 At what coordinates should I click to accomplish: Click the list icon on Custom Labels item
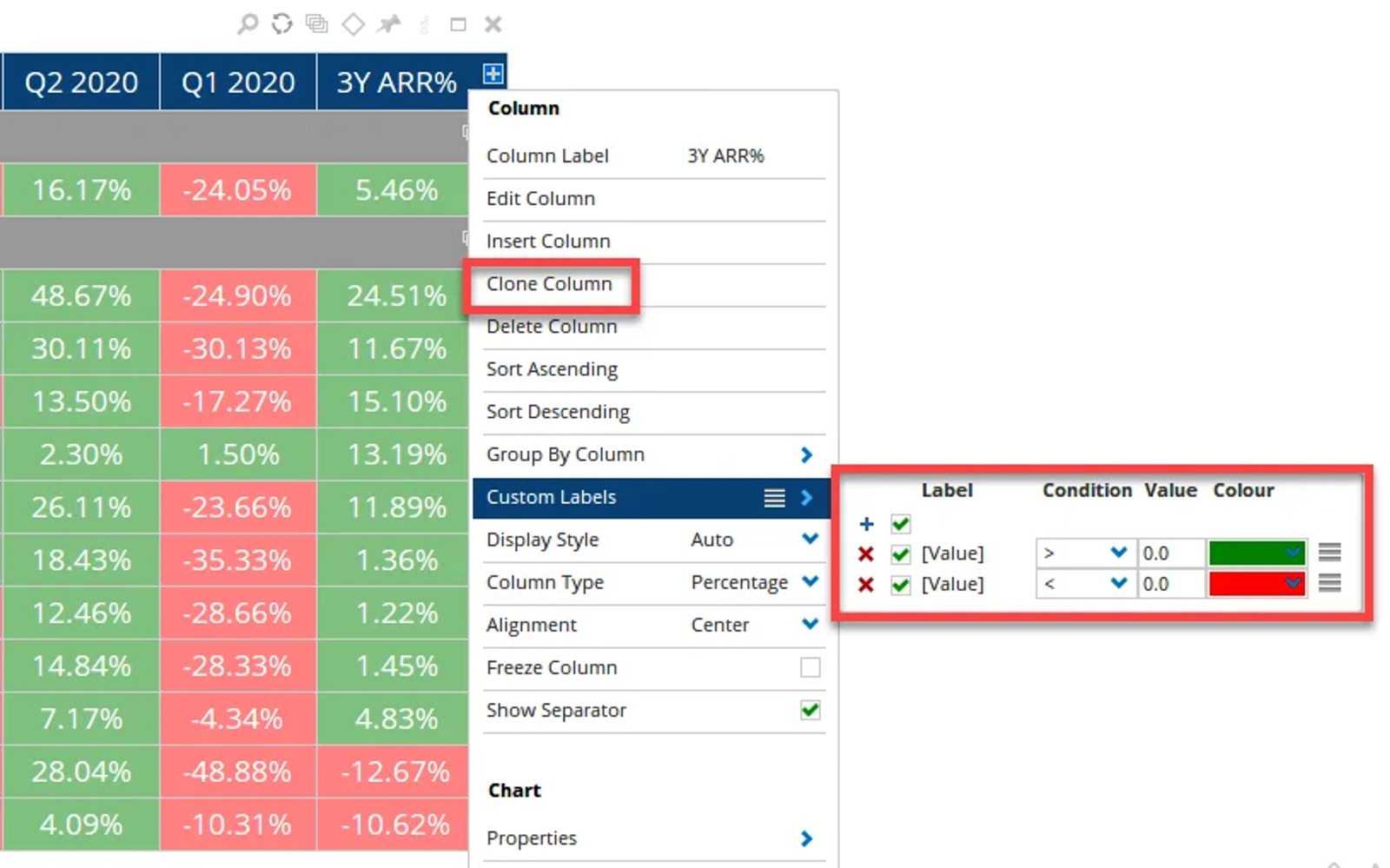[774, 497]
